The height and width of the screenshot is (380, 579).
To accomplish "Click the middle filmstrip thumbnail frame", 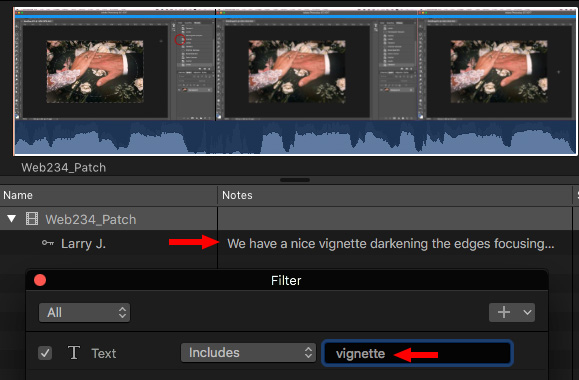I will pos(317,65).
